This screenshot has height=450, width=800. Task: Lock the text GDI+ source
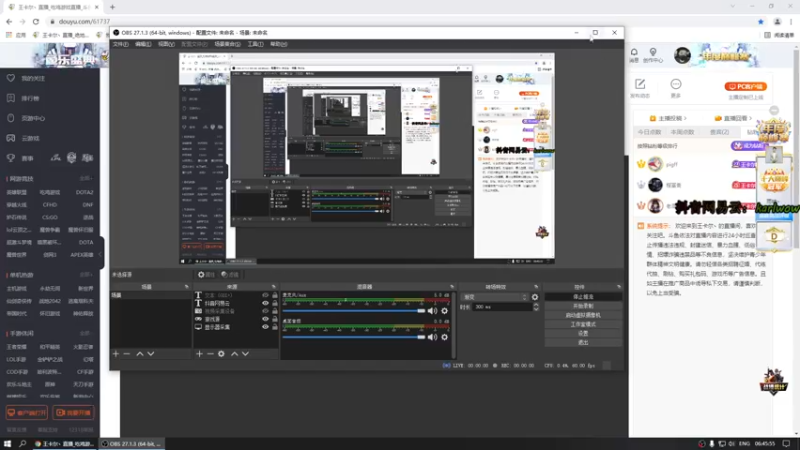[x=274, y=295]
